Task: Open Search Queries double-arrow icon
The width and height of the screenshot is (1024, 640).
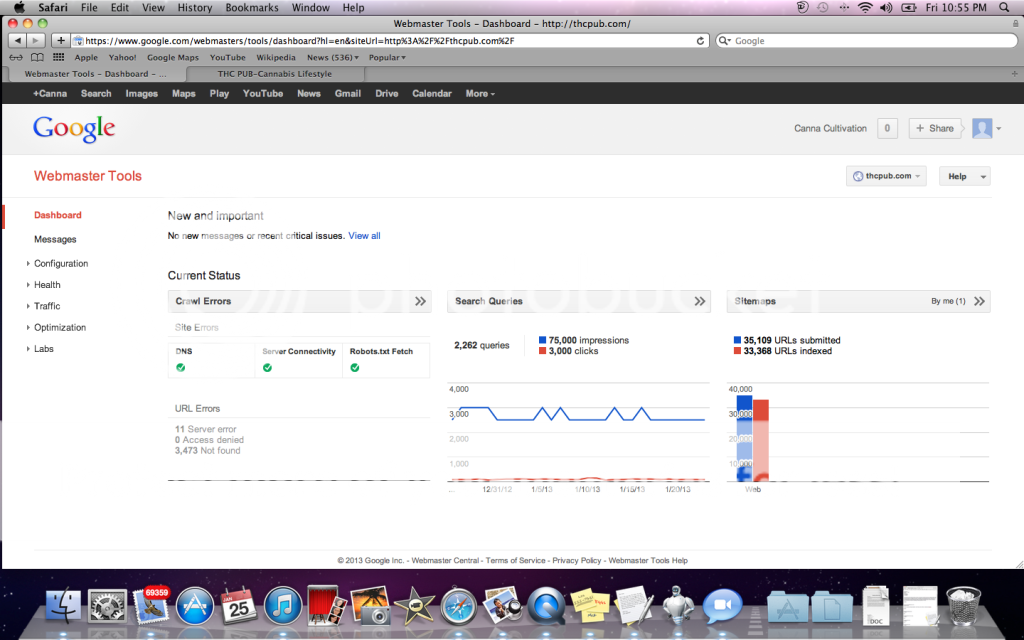Action: [700, 301]
